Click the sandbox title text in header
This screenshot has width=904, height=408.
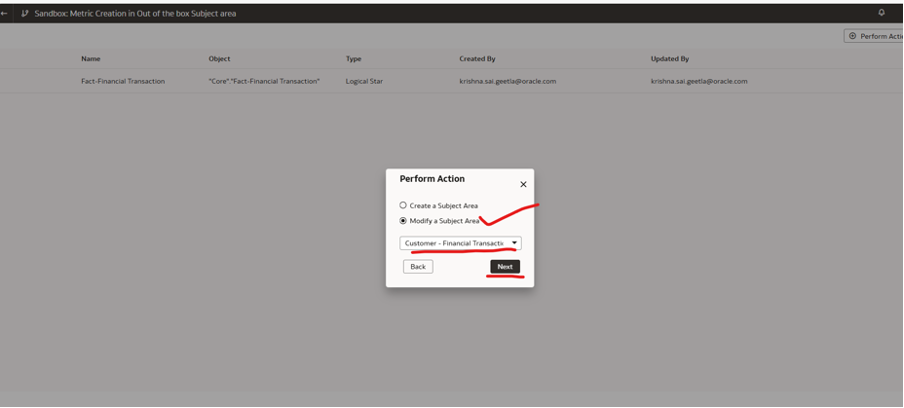pyautogui.click(x=135, y=14)
